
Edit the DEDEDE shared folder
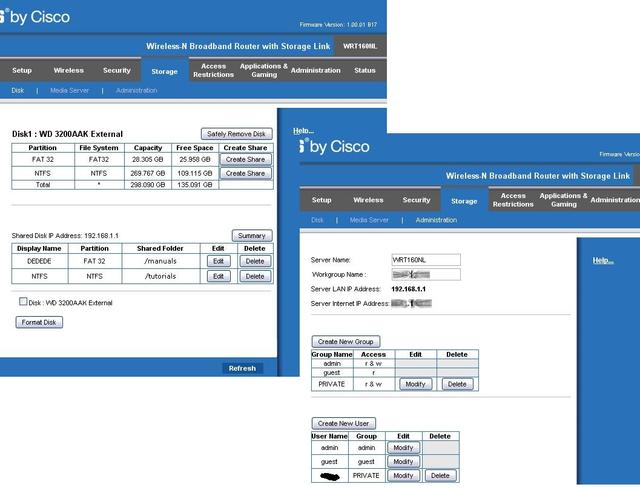(218, 261)
